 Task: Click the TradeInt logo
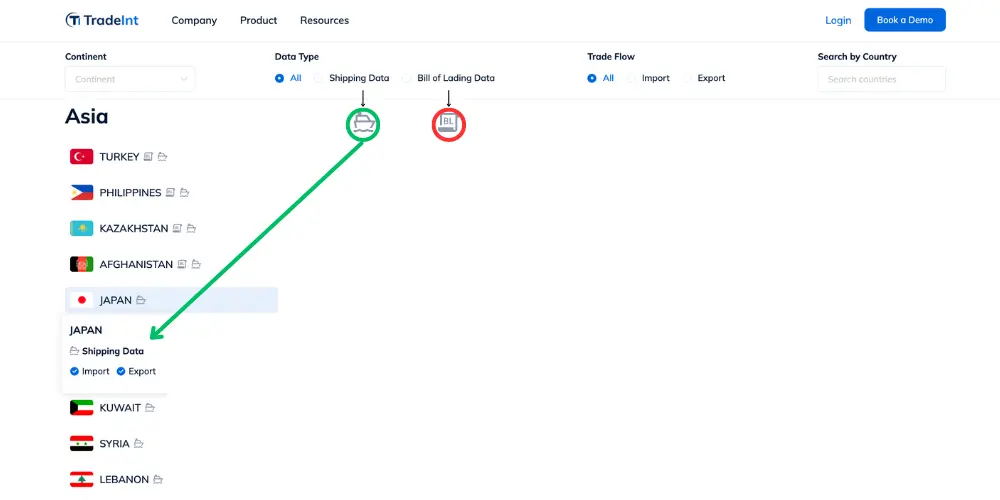102,20
